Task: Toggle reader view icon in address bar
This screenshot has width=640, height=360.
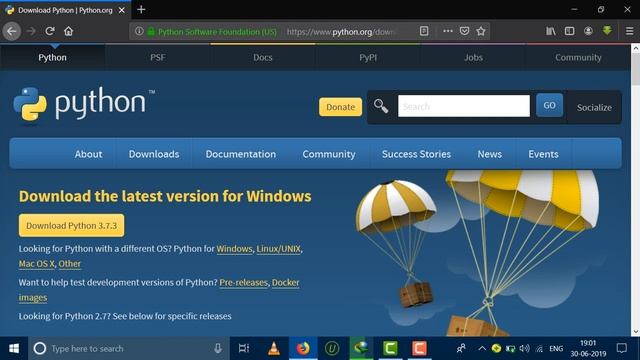Action: pyautogui.click(x=424, y=31)
